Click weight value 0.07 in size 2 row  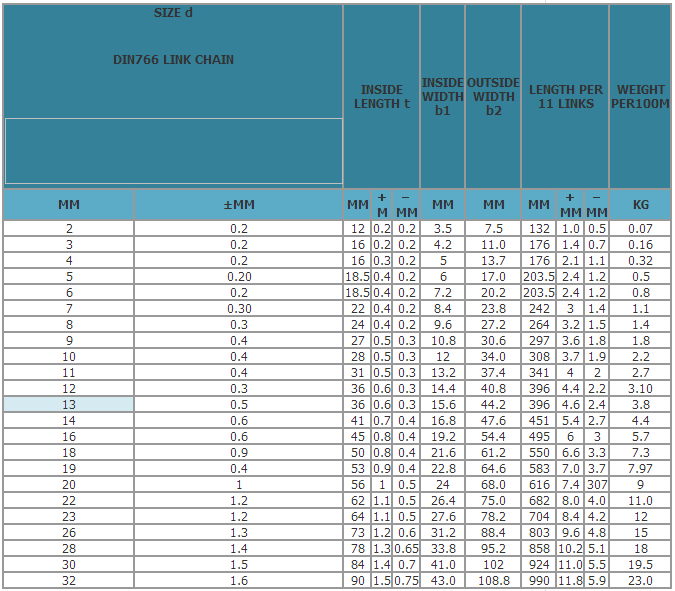coord(640,229)
